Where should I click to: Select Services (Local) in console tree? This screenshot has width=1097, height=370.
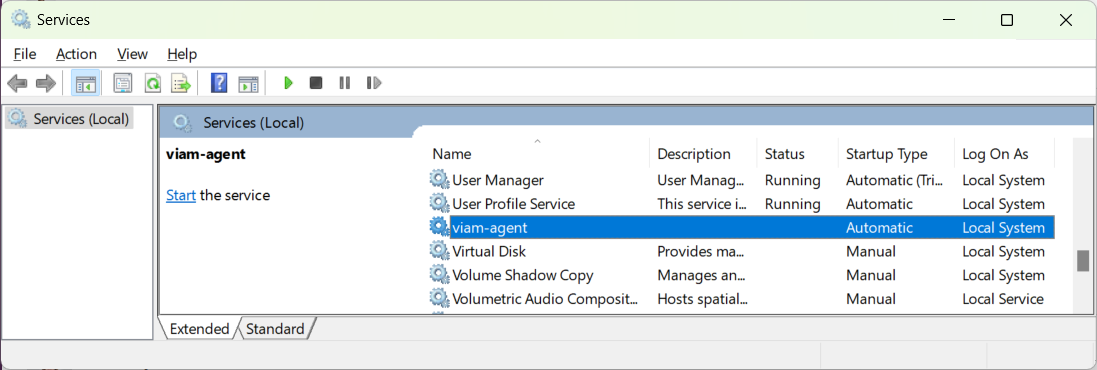(x=69, y=119)
